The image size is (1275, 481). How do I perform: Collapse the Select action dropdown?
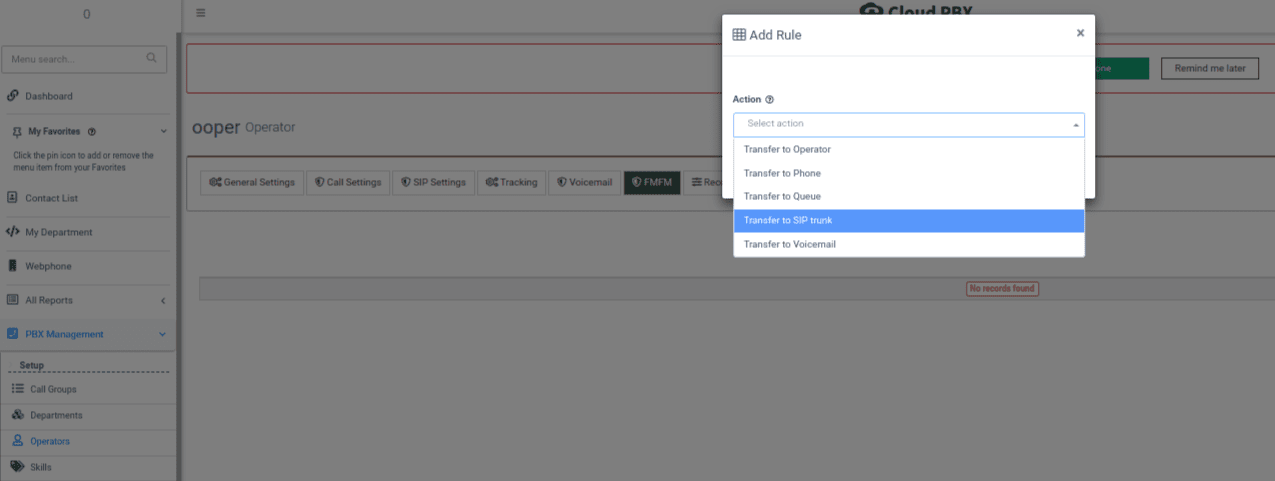pyautogui.click(x=1076, y=125)
